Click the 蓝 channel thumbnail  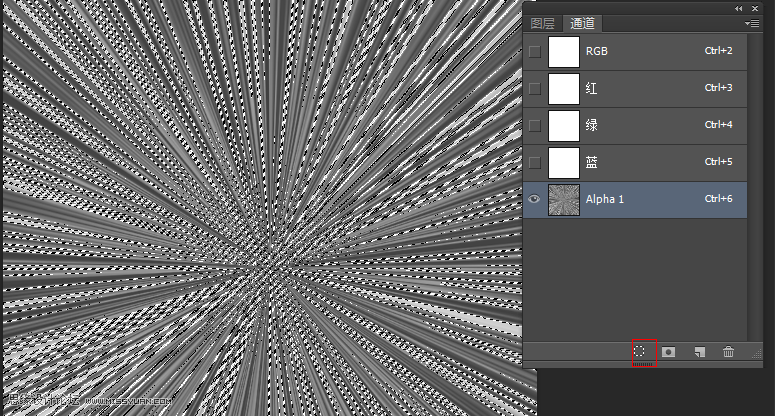pyautogui.click(x=564, y=163)
